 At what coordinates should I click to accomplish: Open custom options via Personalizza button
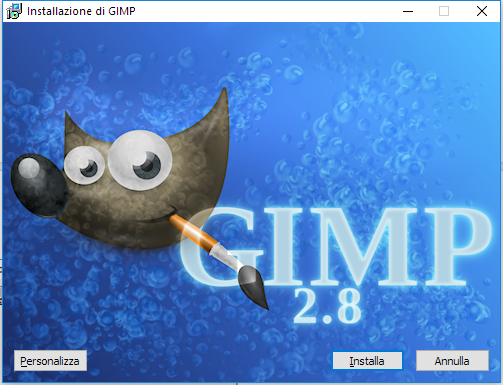(50, 361)
